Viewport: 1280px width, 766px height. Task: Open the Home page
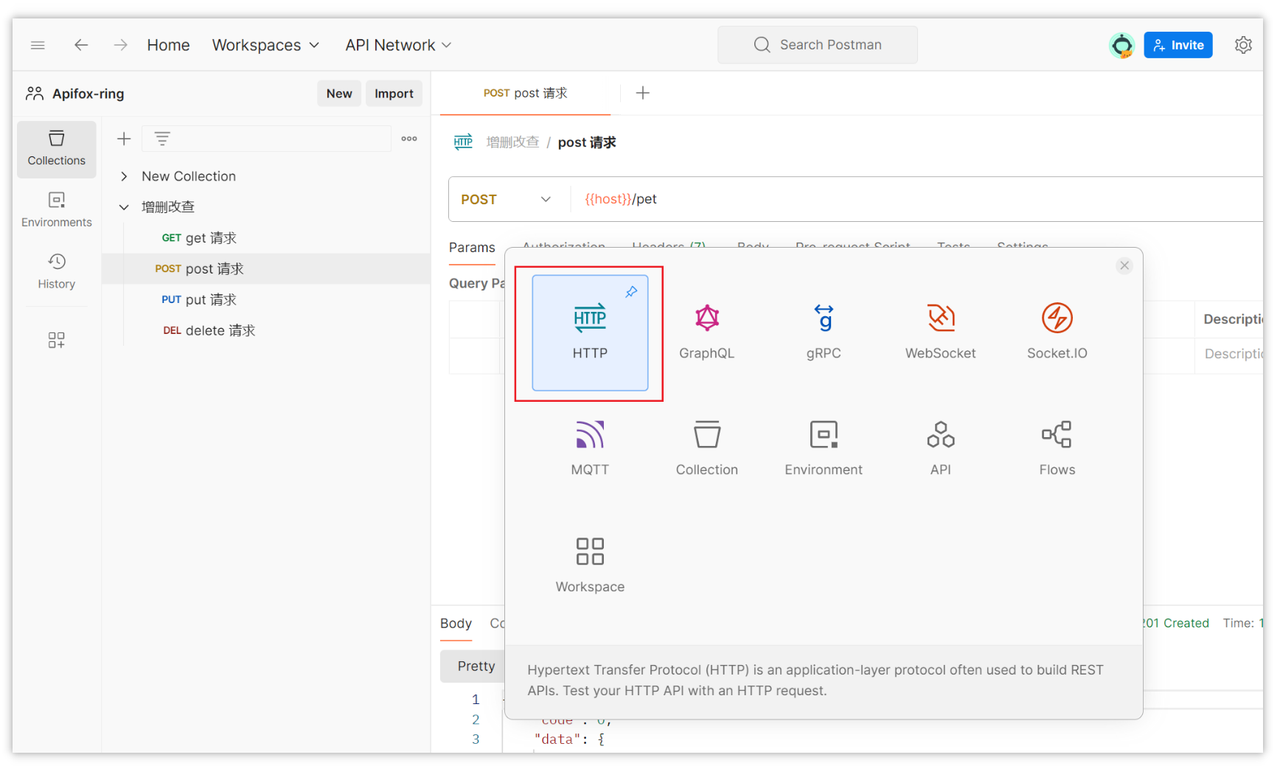pos(168,45)
